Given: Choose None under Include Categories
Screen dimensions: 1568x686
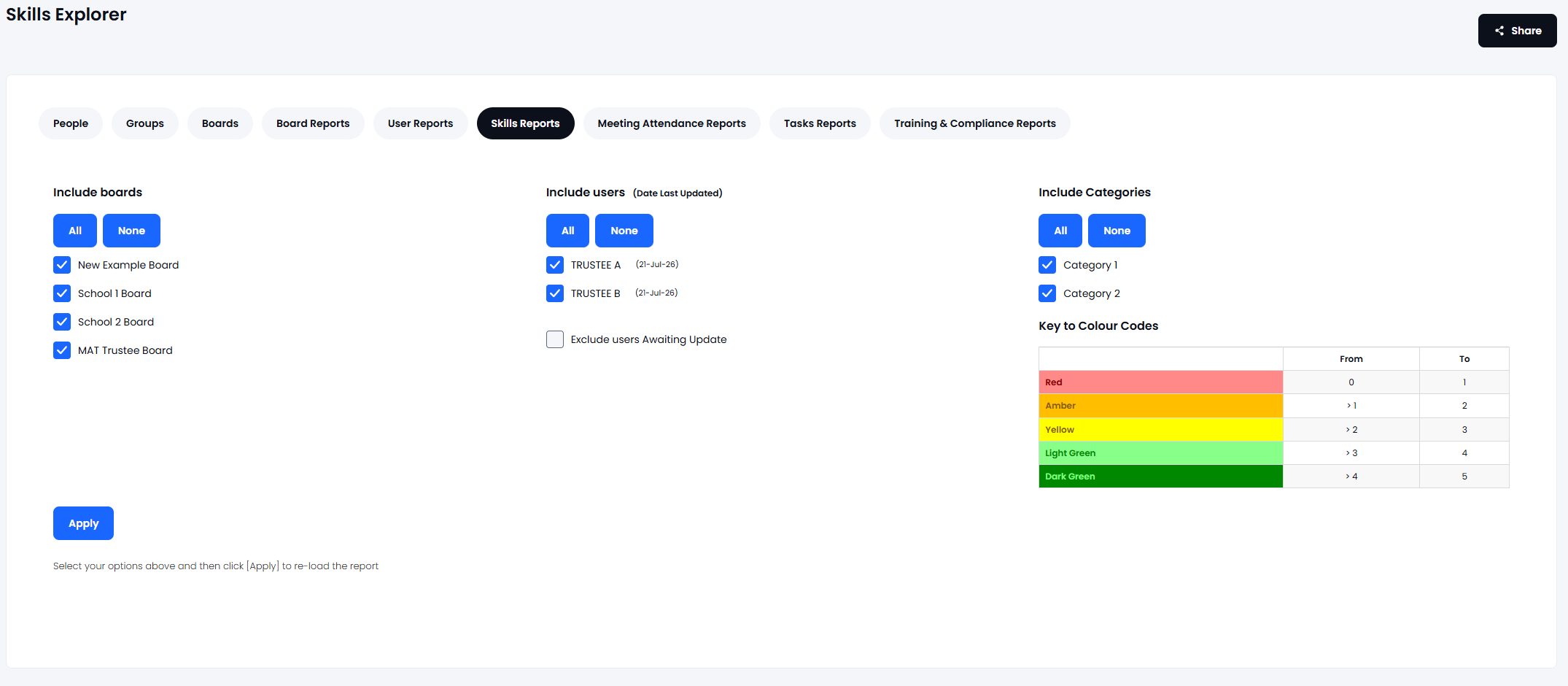Looking at the screenshot, I should coord(1117,231).
